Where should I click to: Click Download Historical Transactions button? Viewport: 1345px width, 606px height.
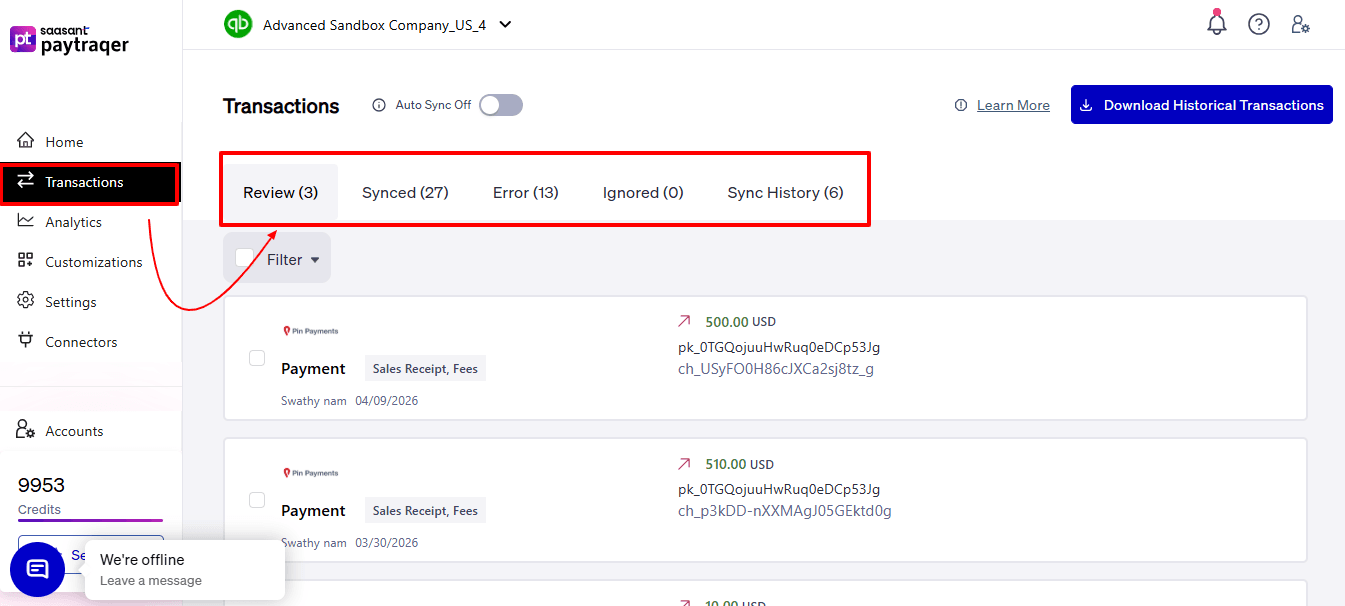(x=1201, y=104)
